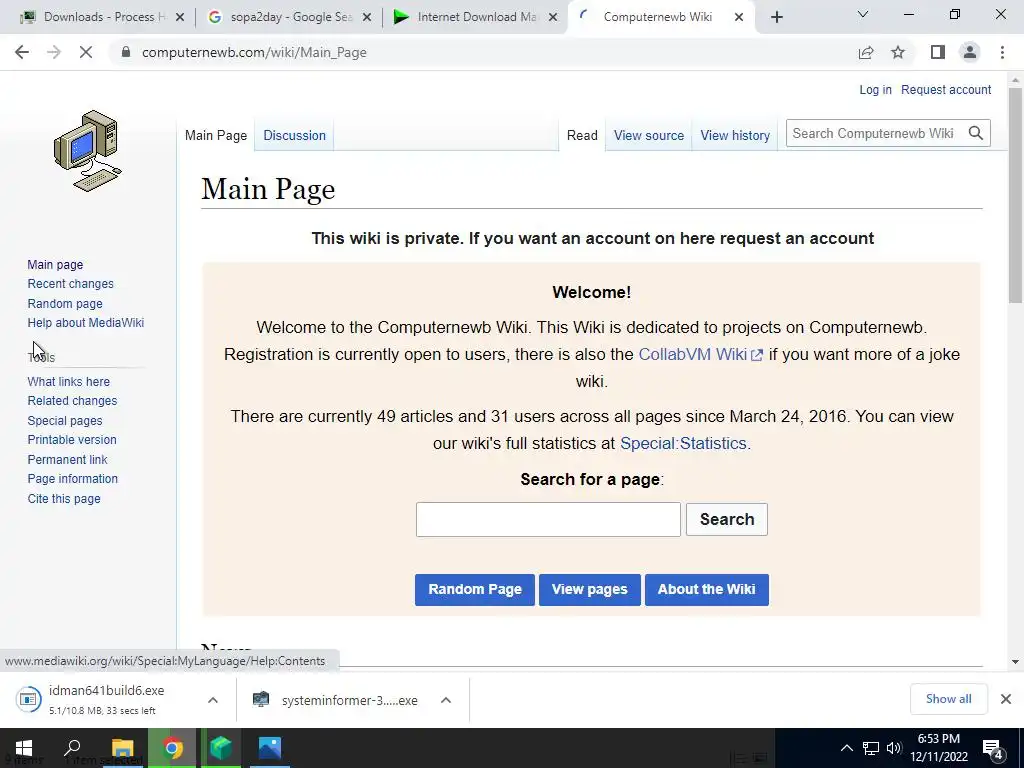Screen dimensions: 1024x768
Task: Expand options for systeminformer download
Action: (446, 700)
